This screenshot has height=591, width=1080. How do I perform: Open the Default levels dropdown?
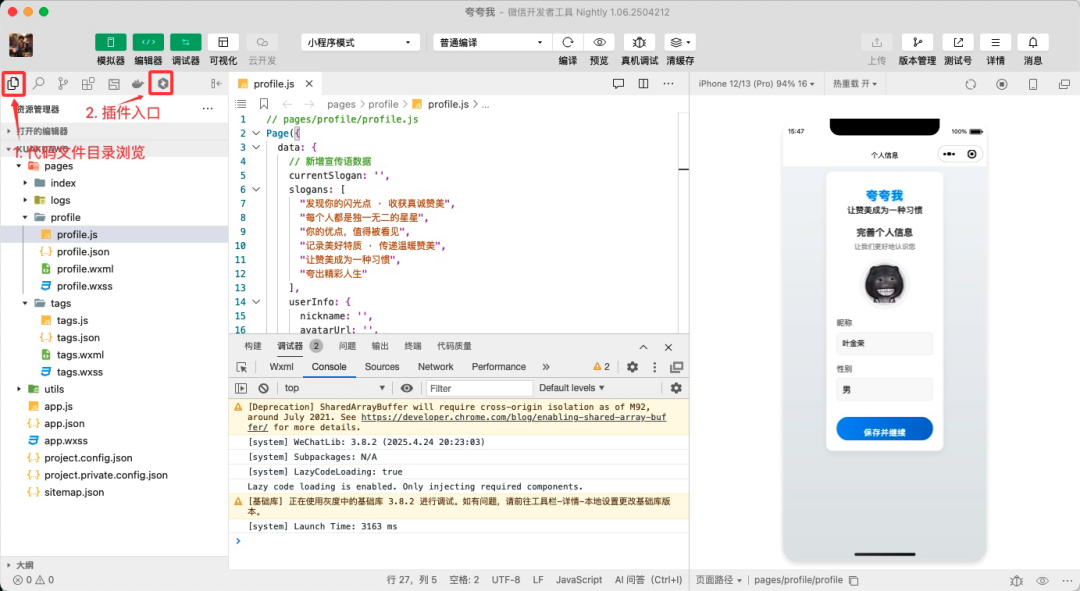[x=573, y=388]
